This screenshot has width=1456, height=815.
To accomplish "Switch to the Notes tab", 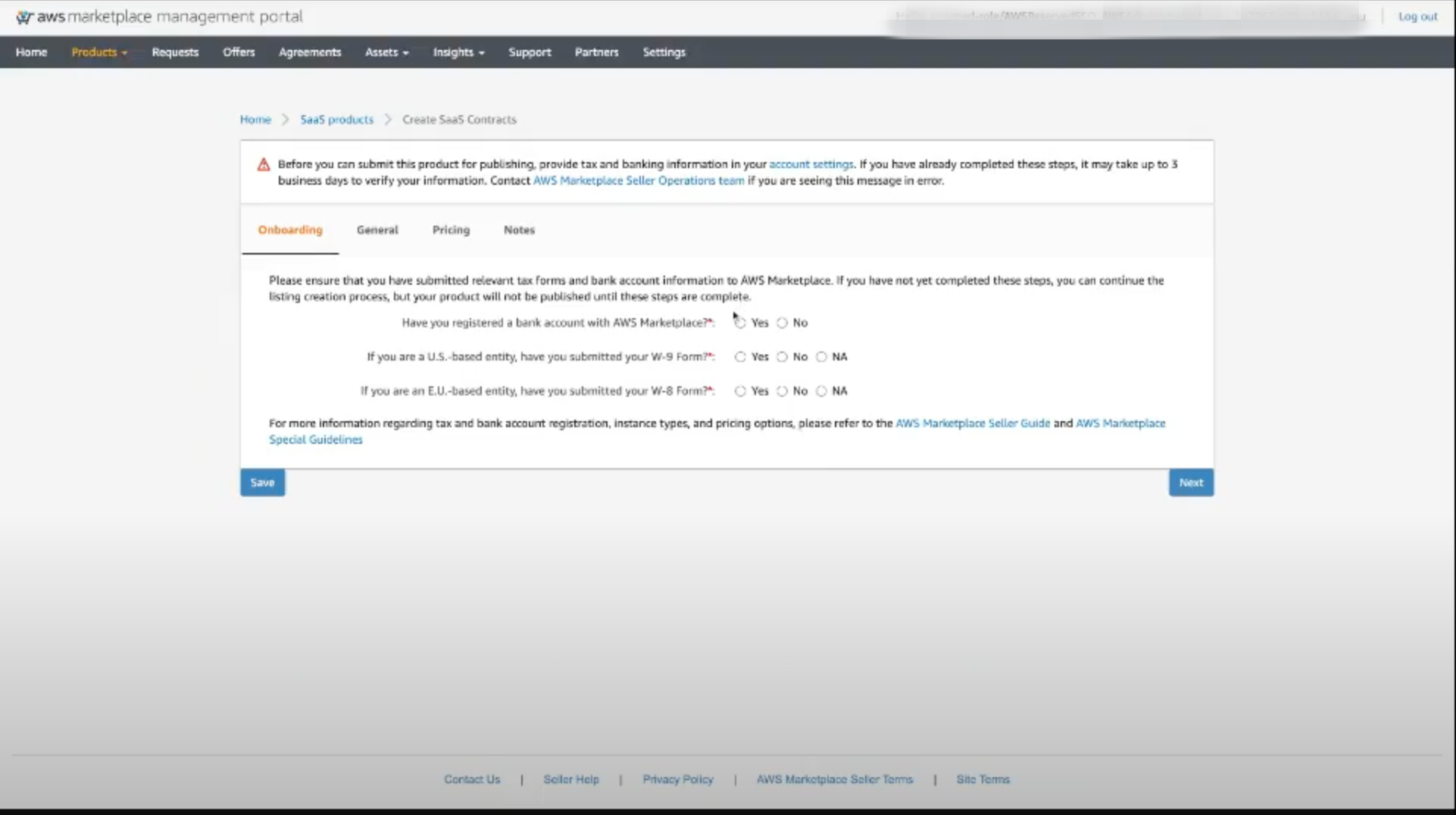I will (x=519, y=230).
